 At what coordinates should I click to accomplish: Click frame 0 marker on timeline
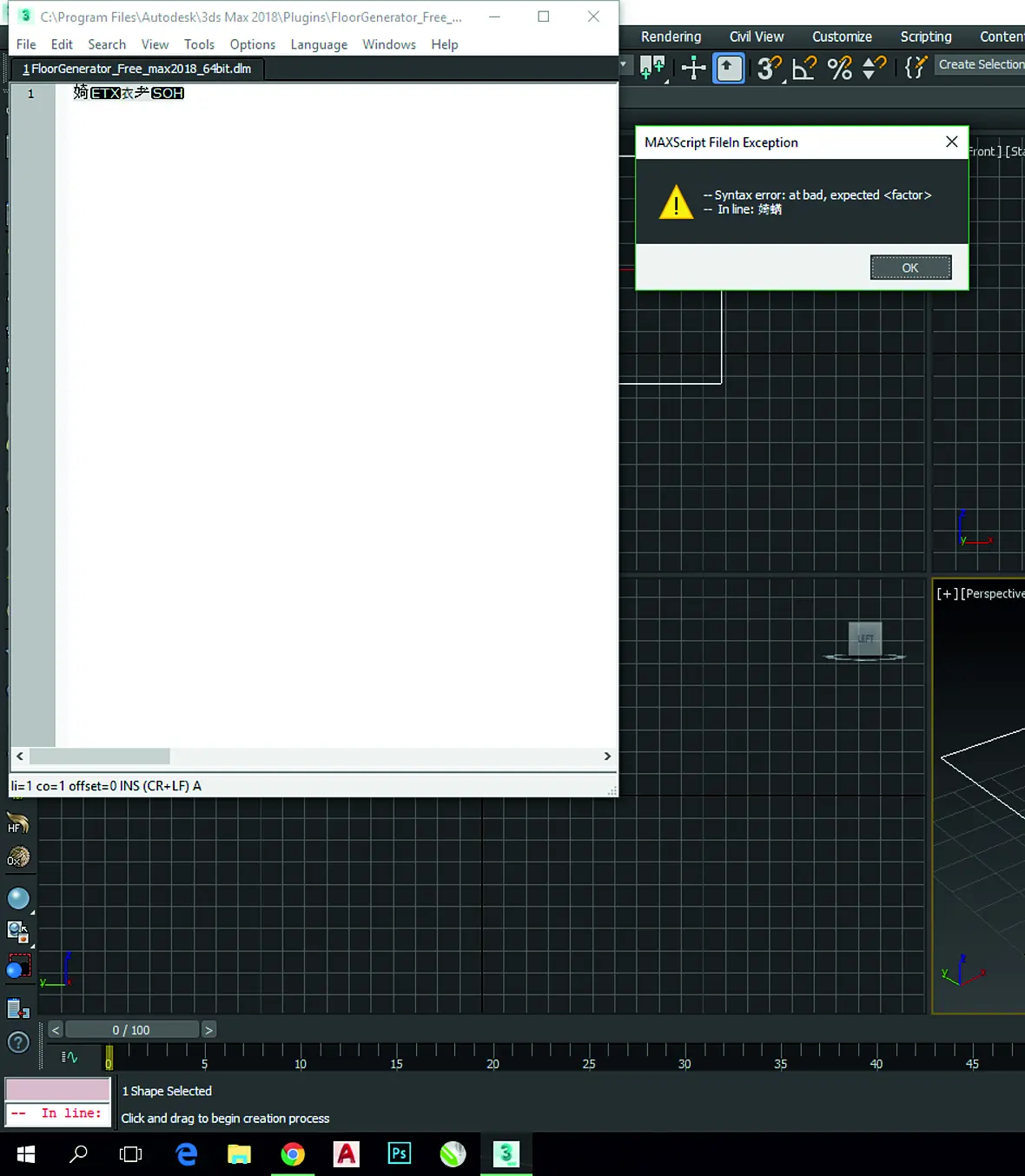click(109, 1057)
